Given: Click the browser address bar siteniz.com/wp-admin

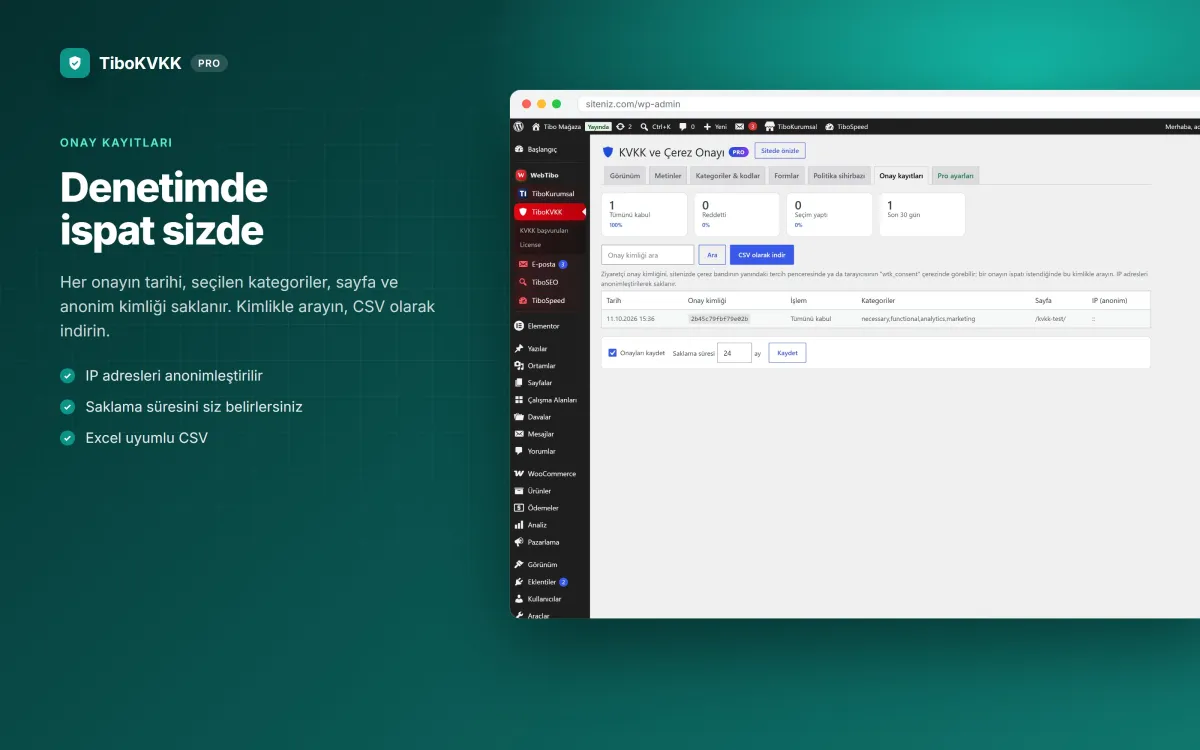Looking at the screenshot, I should tap(890, 104).
